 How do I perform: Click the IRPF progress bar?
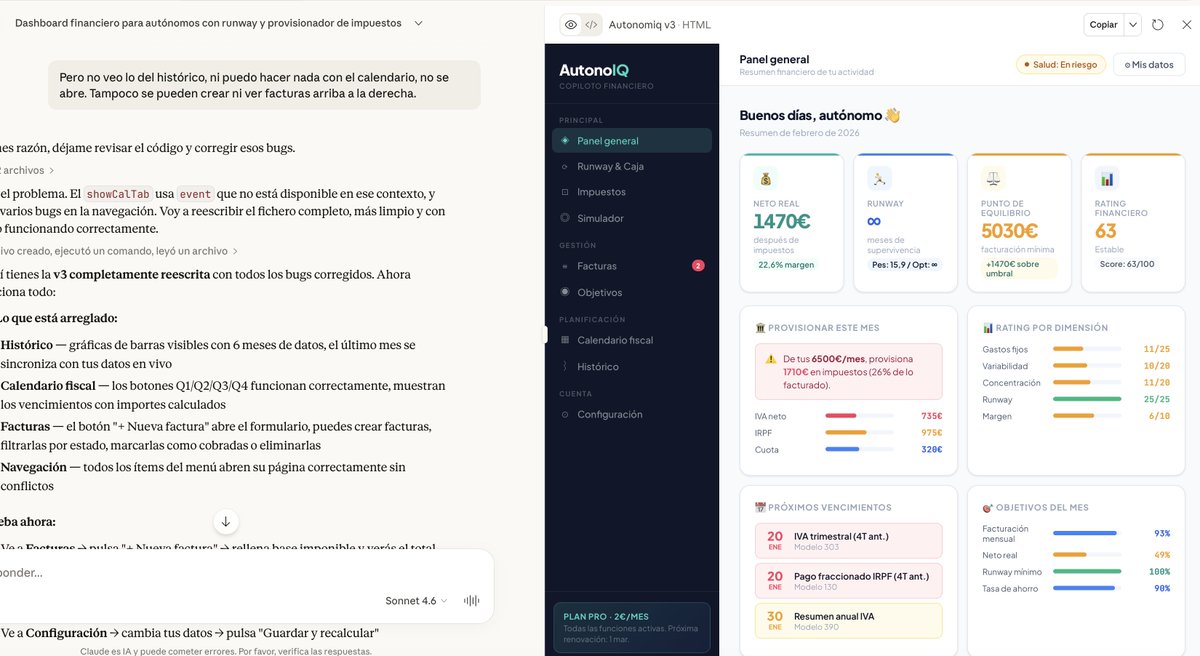pos(860,433)
